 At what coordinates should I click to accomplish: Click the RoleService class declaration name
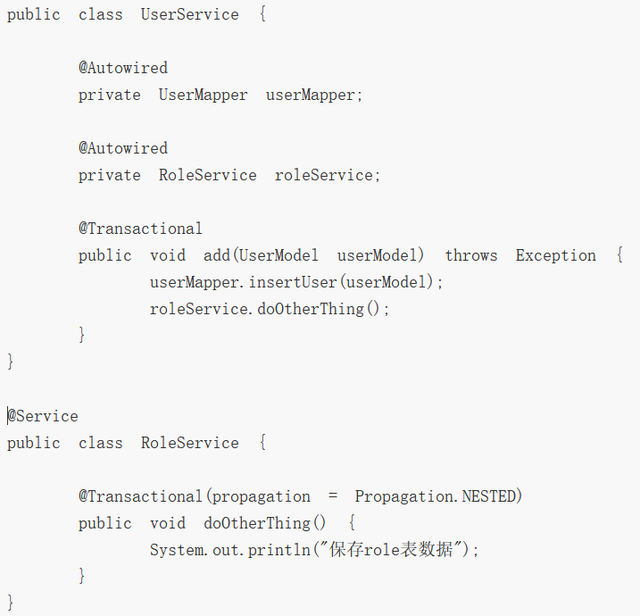click(190, 443)
